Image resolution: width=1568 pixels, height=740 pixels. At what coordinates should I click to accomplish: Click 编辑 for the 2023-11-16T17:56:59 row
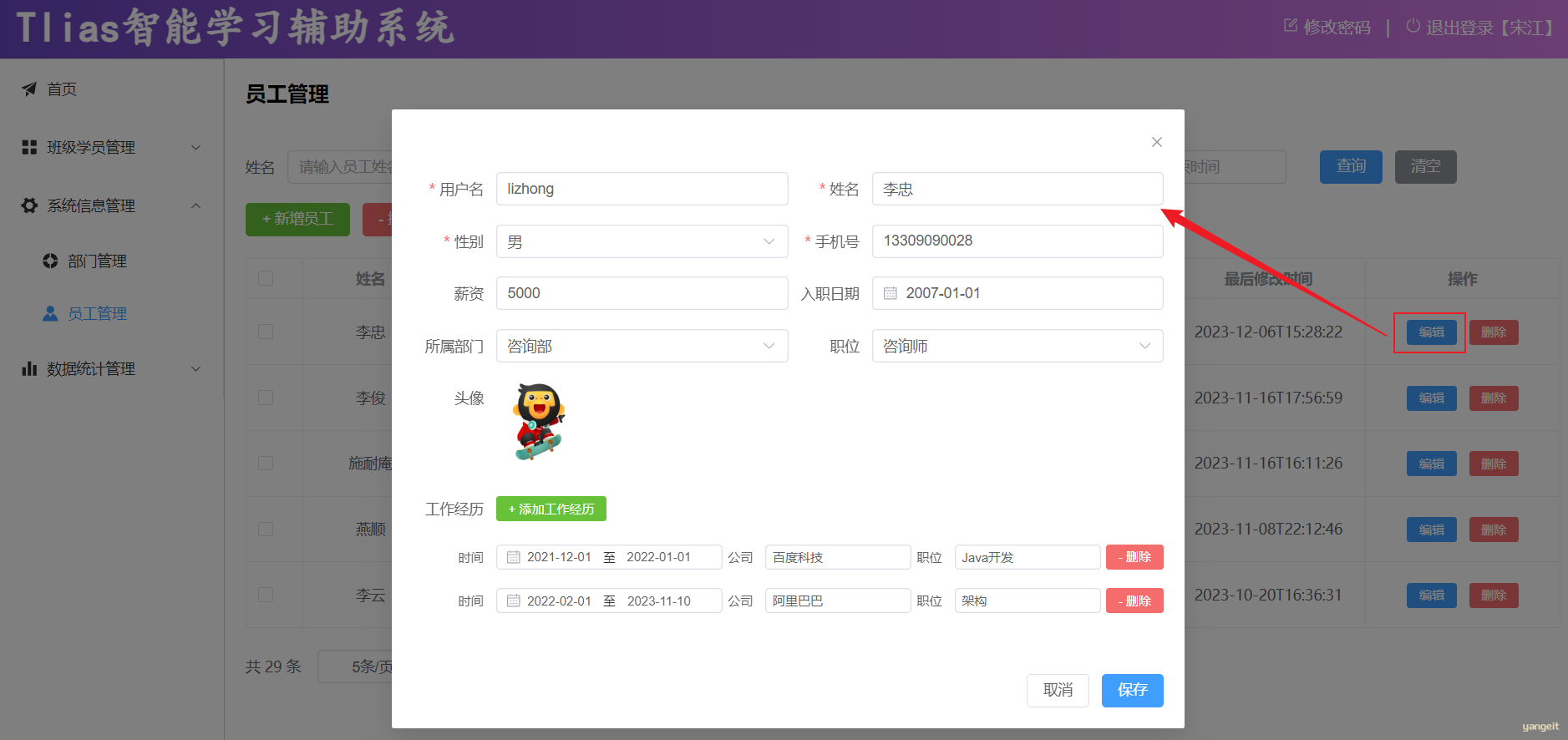coord(1431,398)
